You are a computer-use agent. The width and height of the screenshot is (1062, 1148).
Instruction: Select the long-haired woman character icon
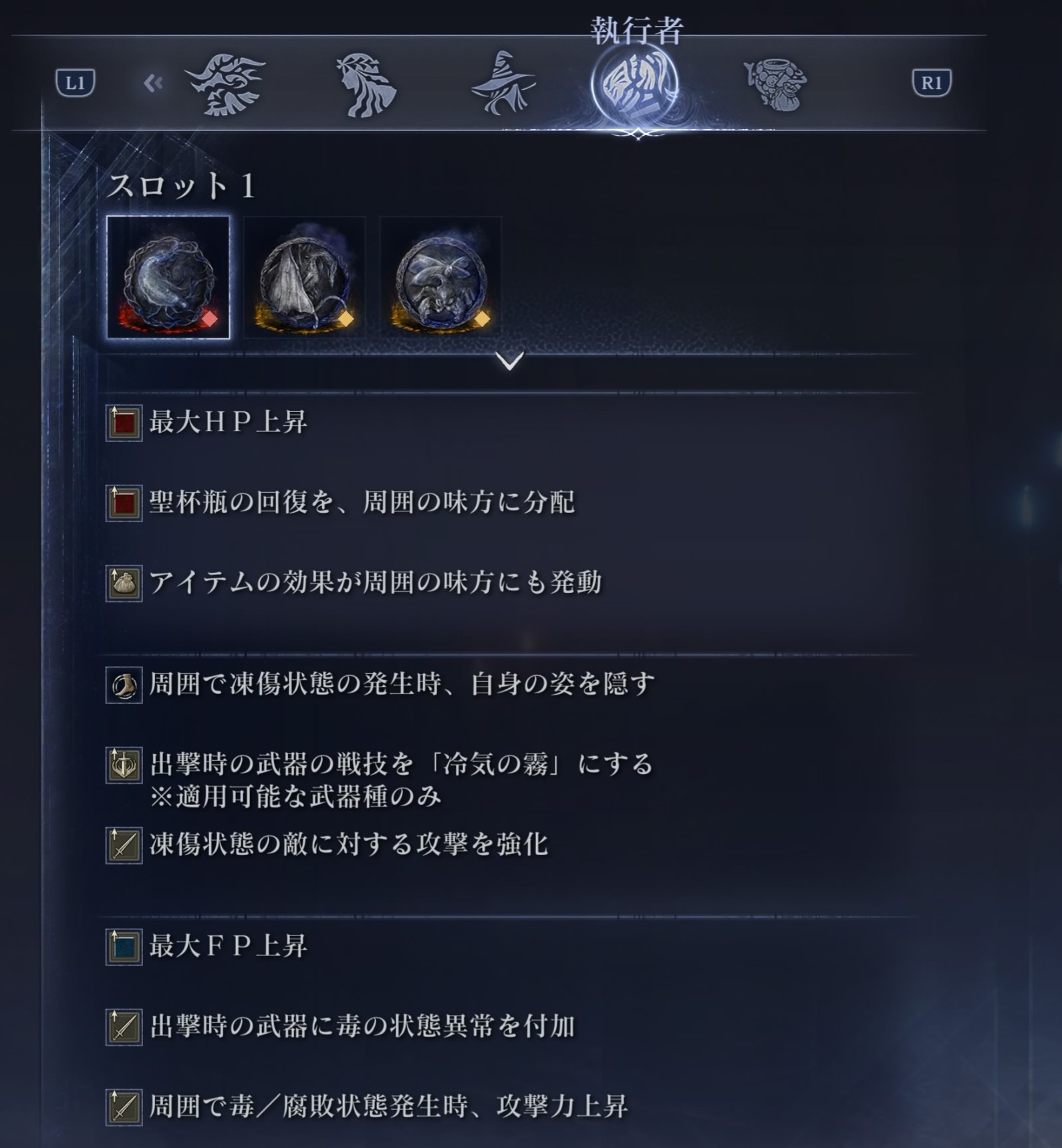click(x=366, y=86)
